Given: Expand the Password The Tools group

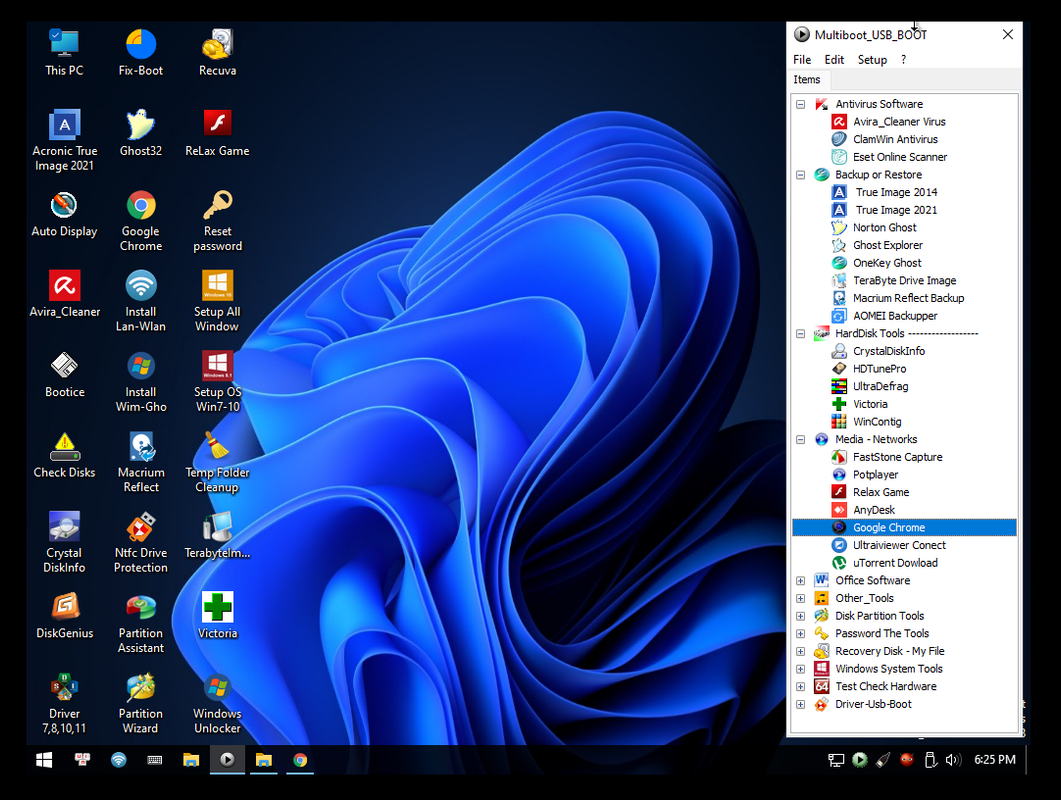Looking at the screenshot, I should tap(800, 634).
